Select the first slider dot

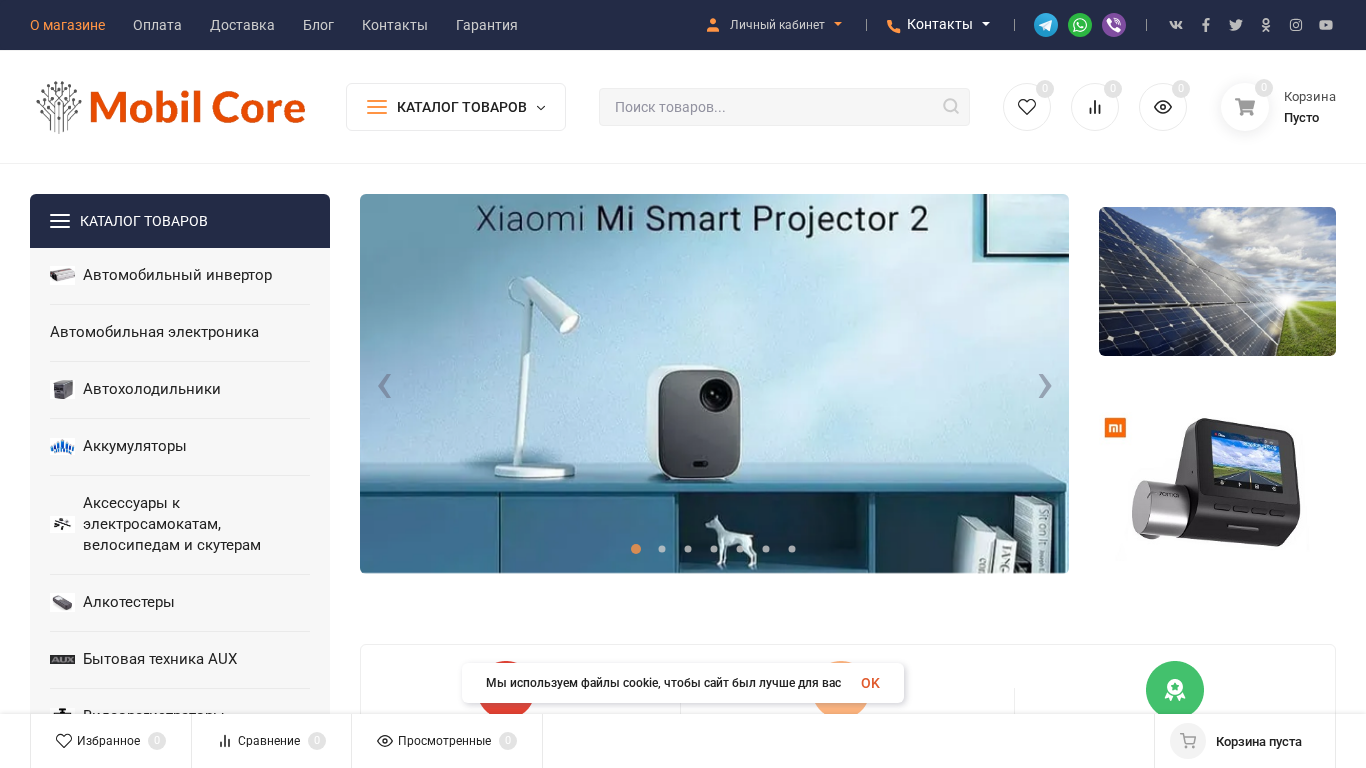tap(636, 548)
